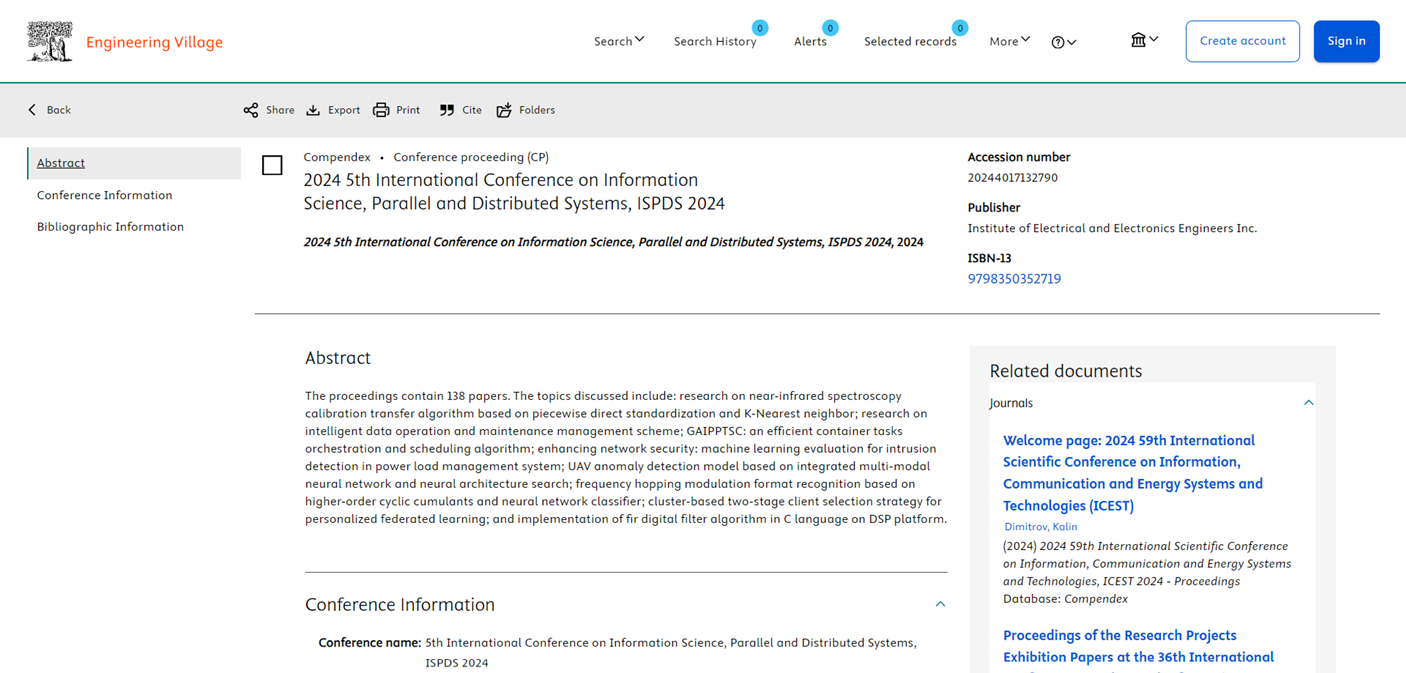Screen dimensions: 1406x673
Task: Click the Print printer icon
Action: 381,110
